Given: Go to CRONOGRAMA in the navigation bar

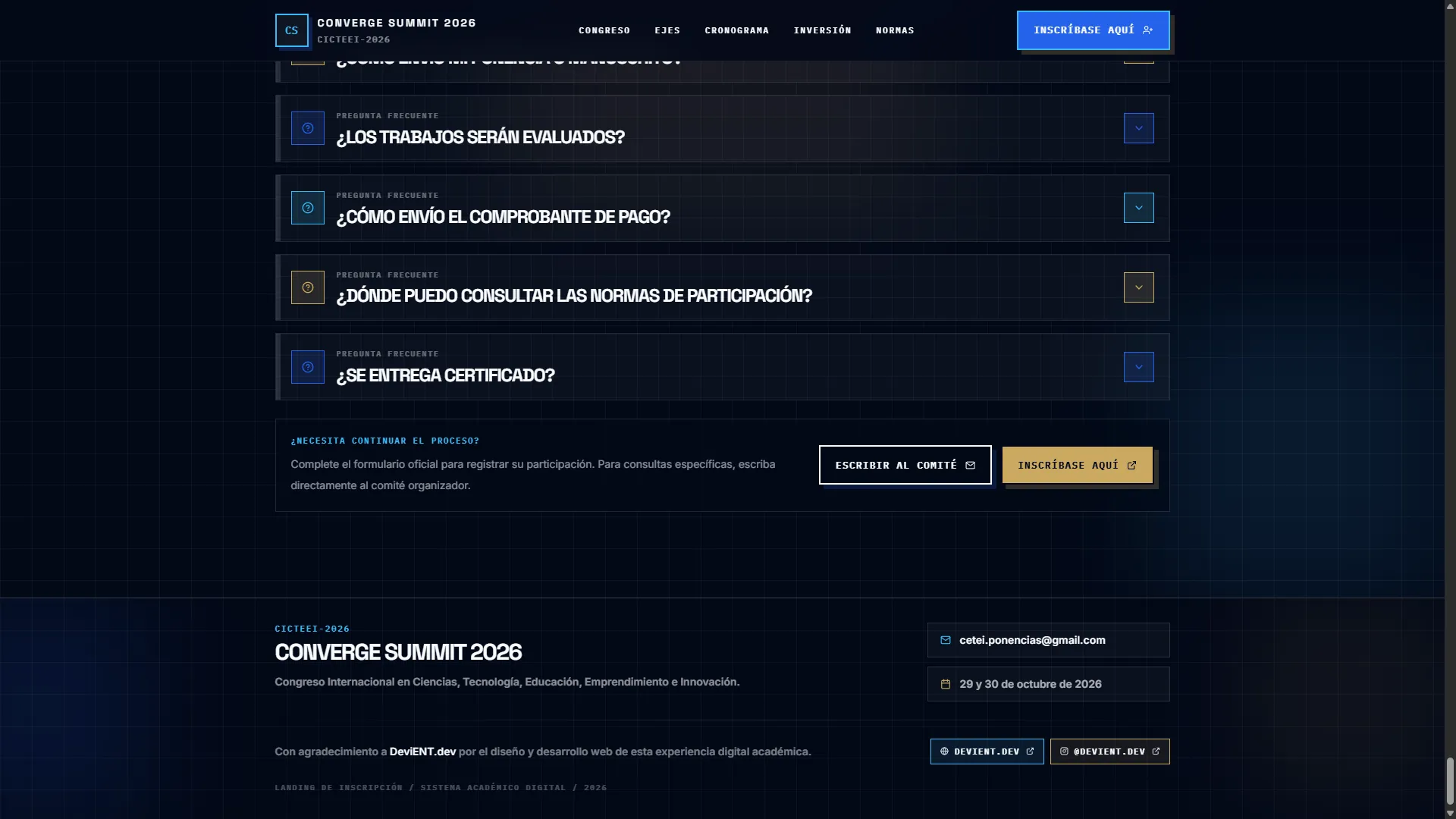Looking at the screenshot, I should click(736, 30).
